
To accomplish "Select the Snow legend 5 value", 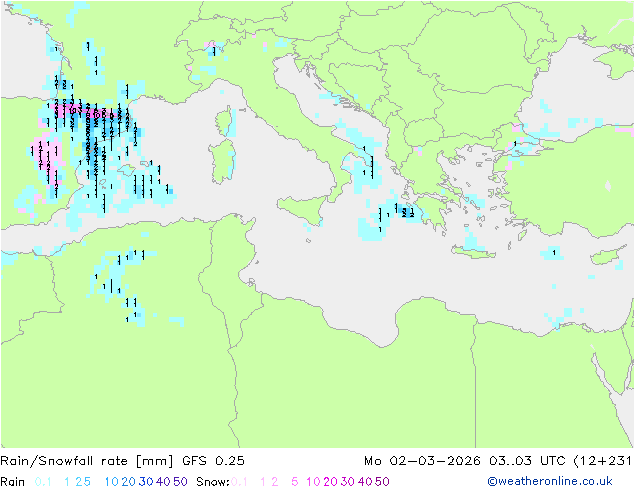I will click(x=295, y=482).
